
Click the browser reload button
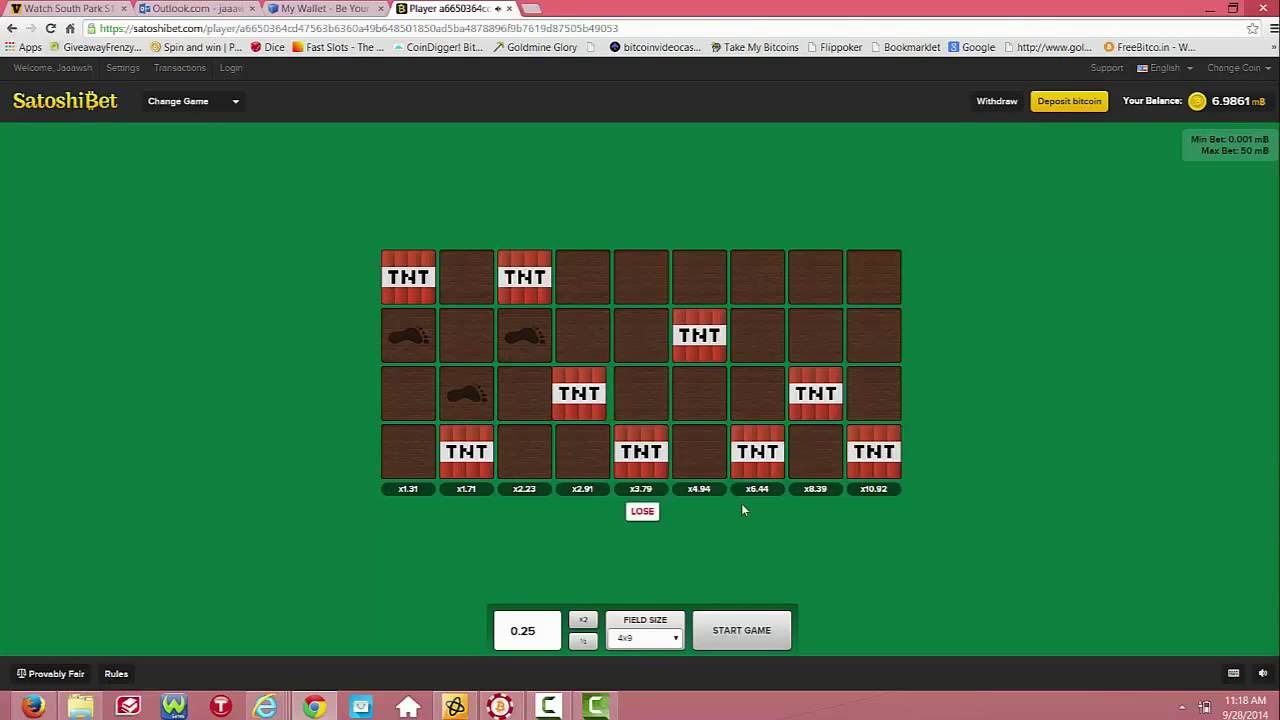(x=50, y=28)
